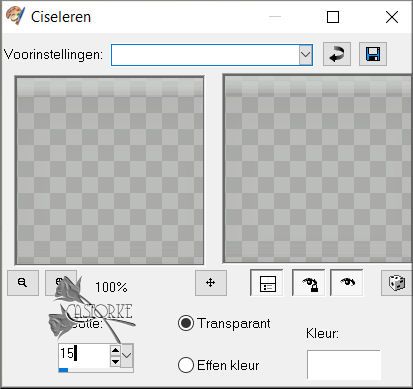
Task: Toggle the show previews panel icon
Action: [x=267, y=283]
